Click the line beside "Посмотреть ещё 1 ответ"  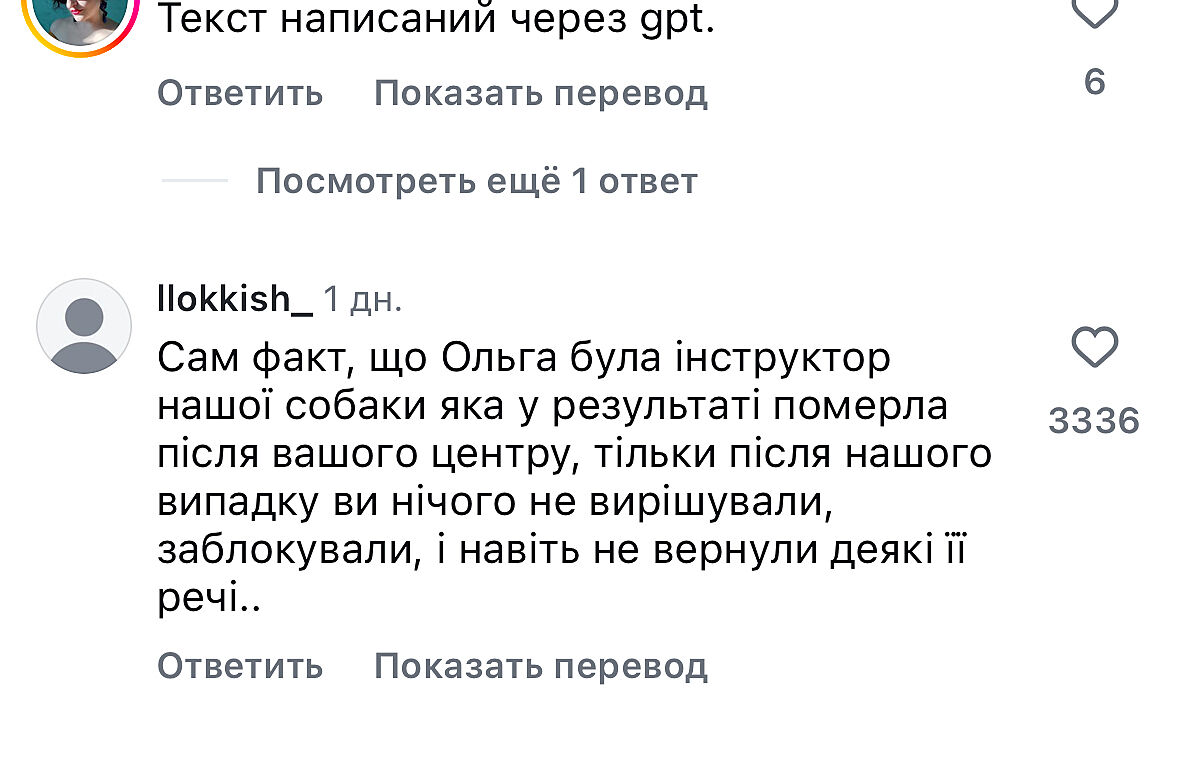tap(195, 181)
